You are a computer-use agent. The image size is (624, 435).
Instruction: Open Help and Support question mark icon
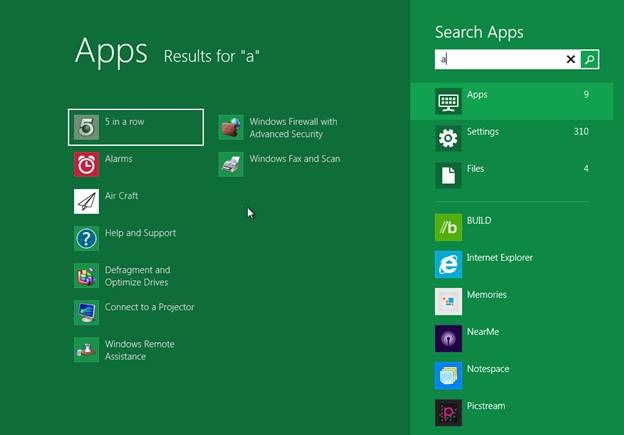(87, 238)
